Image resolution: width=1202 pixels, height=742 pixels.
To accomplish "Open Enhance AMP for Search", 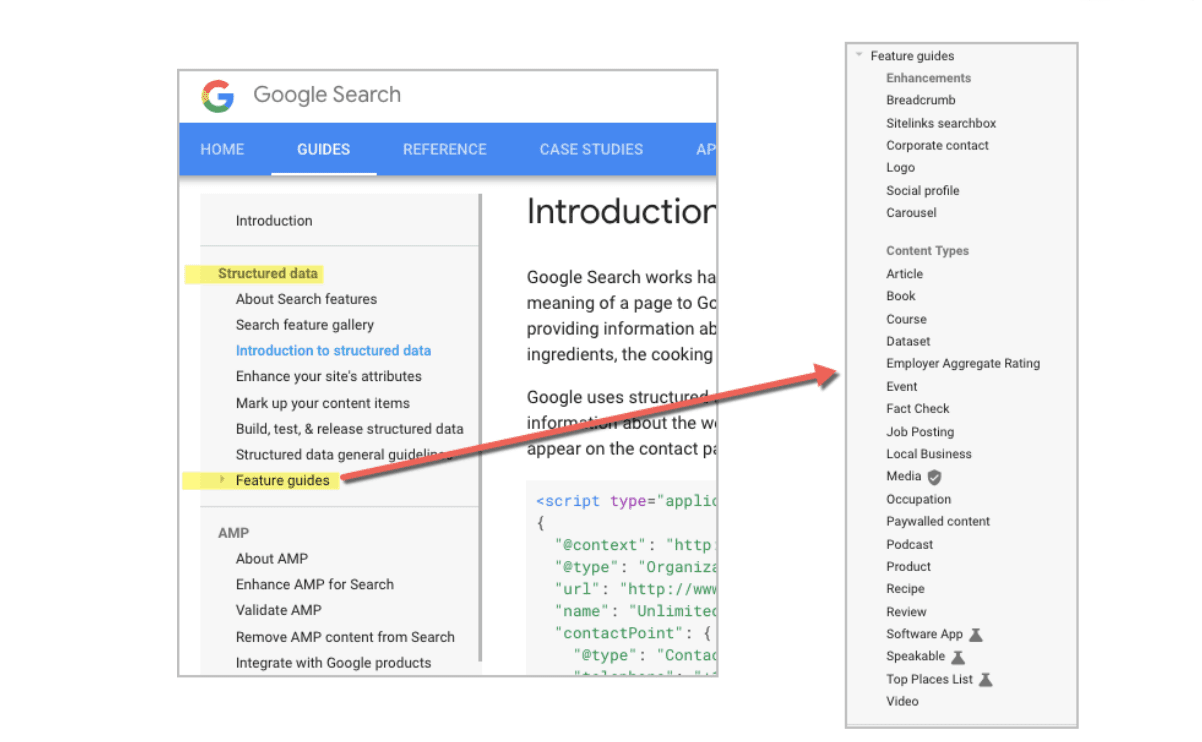I will tap(315, 585).
